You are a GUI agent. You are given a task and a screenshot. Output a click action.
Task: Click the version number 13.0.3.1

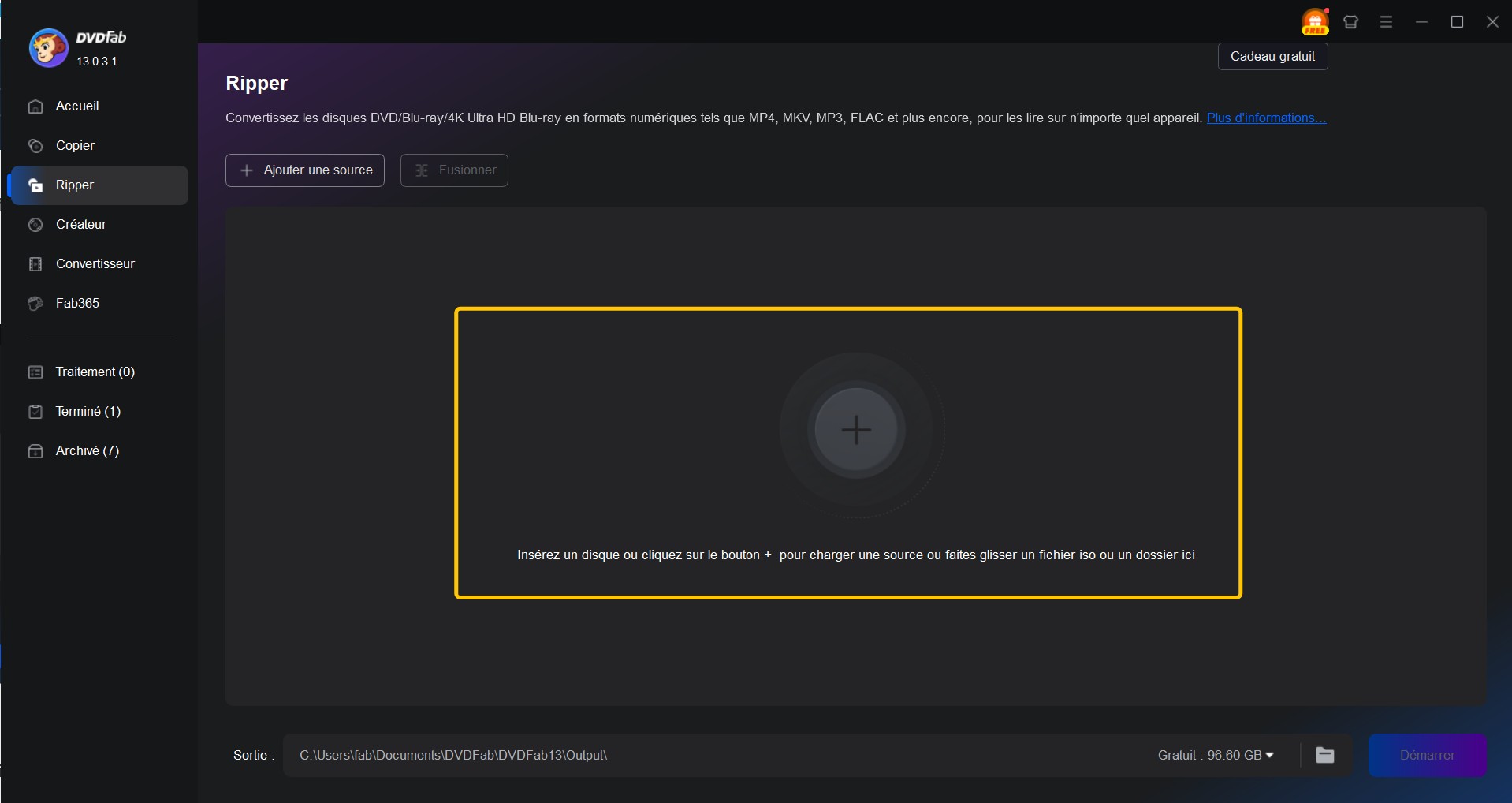[x=97, y=62]
